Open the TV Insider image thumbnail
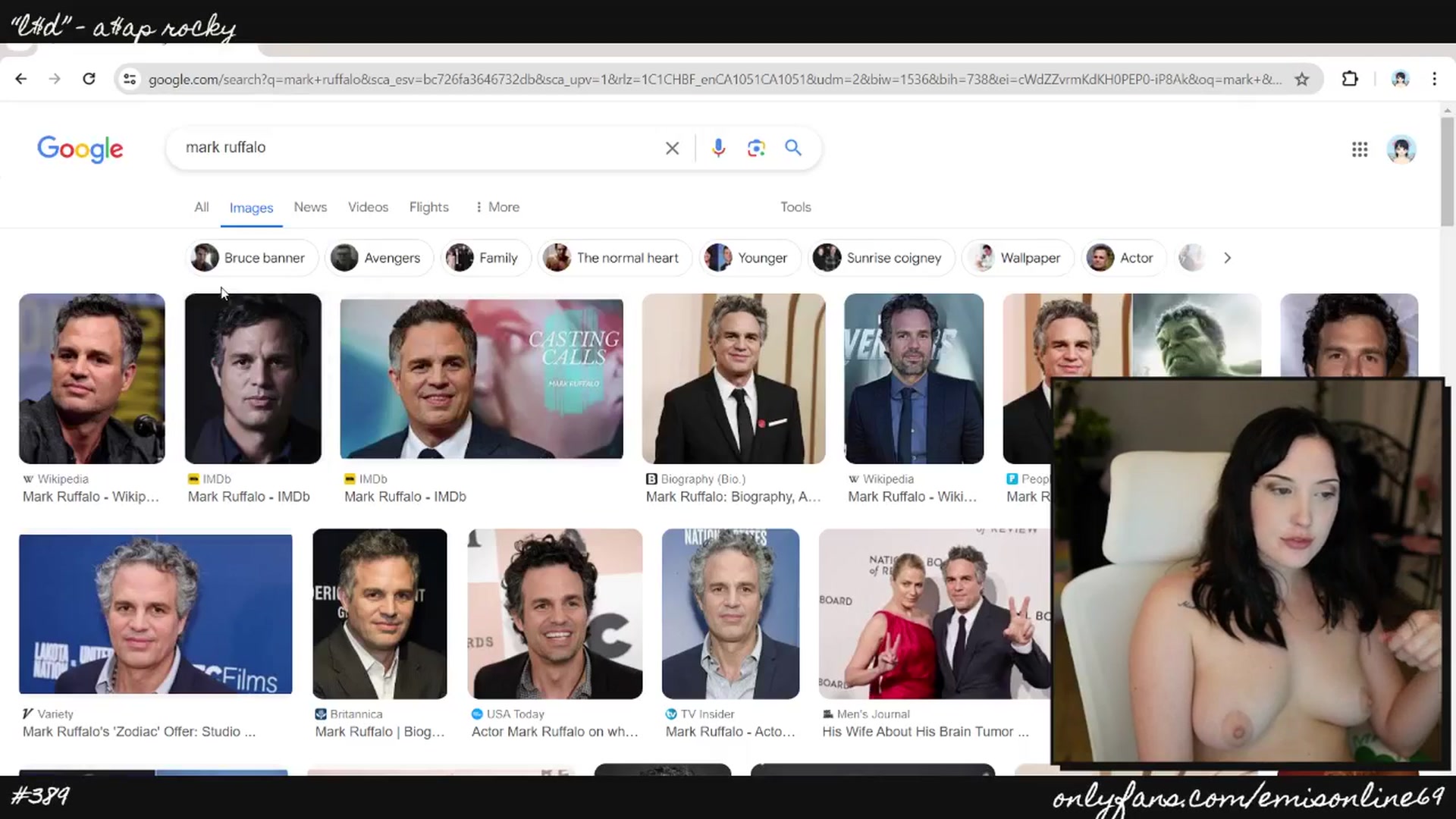This screenshot has height=819, width=1456. tap(730, 613)
